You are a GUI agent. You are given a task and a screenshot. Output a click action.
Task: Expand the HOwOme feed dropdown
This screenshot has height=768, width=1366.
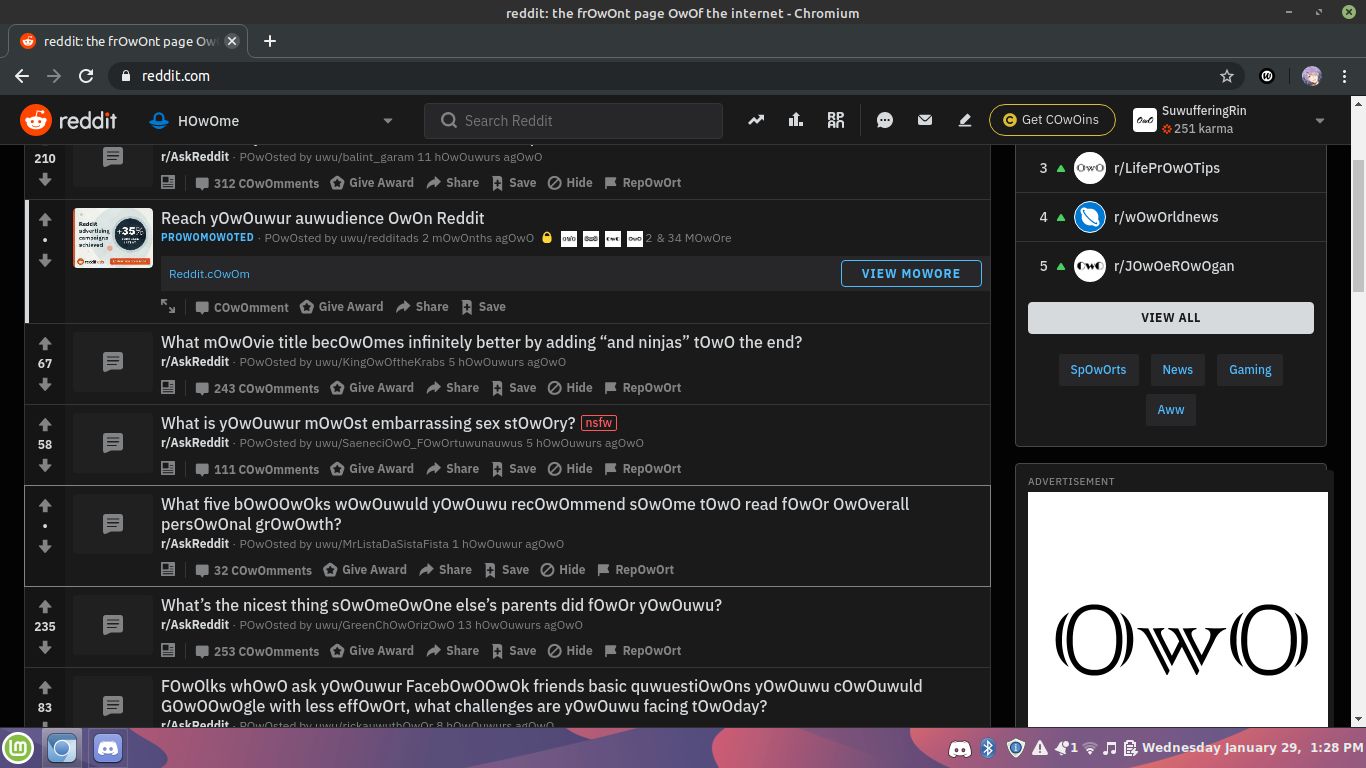pyautogui.click(x=388, y=119)
